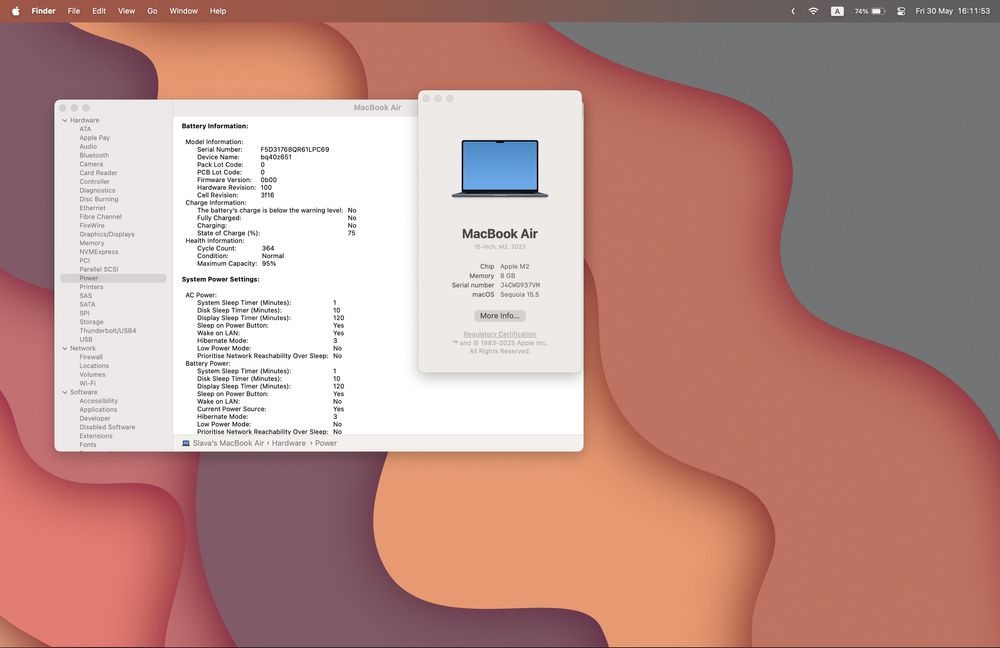Select Apple Pay in the sidebar
Image resolution: width=1000 pixels, height=648 pixels.
pos(94,138)
